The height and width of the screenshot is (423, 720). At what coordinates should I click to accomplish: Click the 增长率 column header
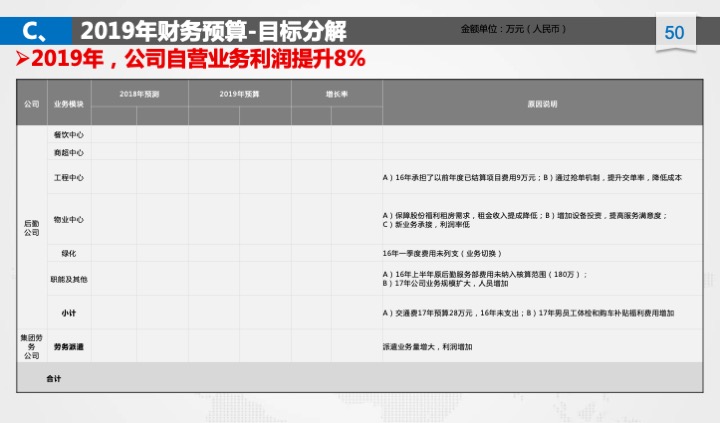337,94
